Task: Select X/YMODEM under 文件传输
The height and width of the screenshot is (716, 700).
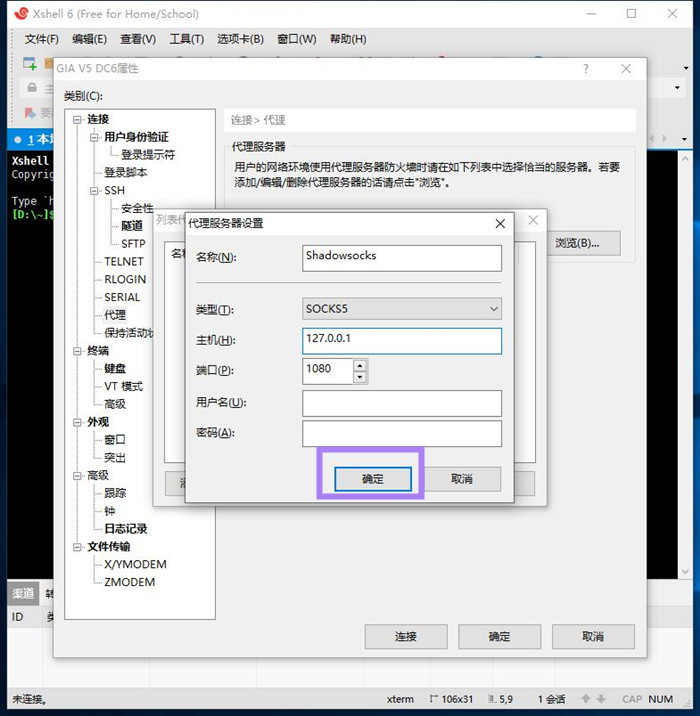Action: [x=135, y=564]
